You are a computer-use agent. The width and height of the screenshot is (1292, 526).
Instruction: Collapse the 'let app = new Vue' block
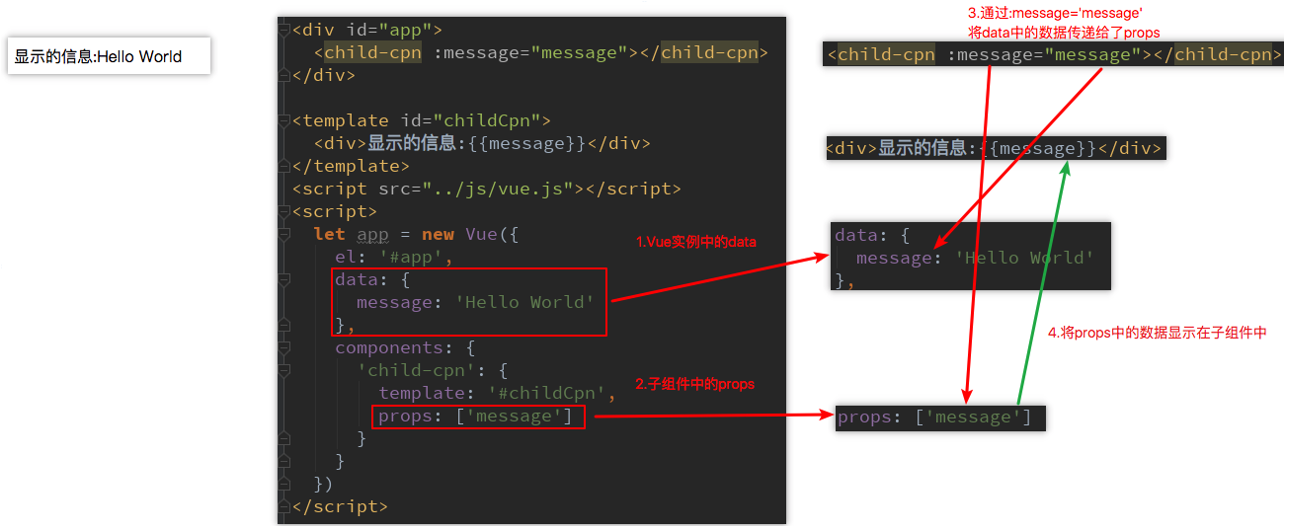[x=286, y=235]
